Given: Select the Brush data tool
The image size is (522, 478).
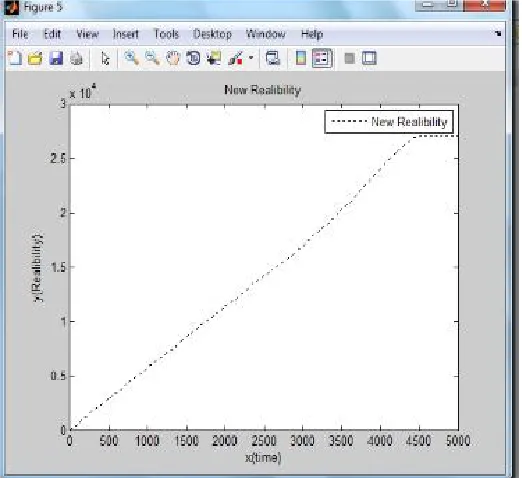Looking at the screenshot, I should pyautogui.click(x=235, y=59).
